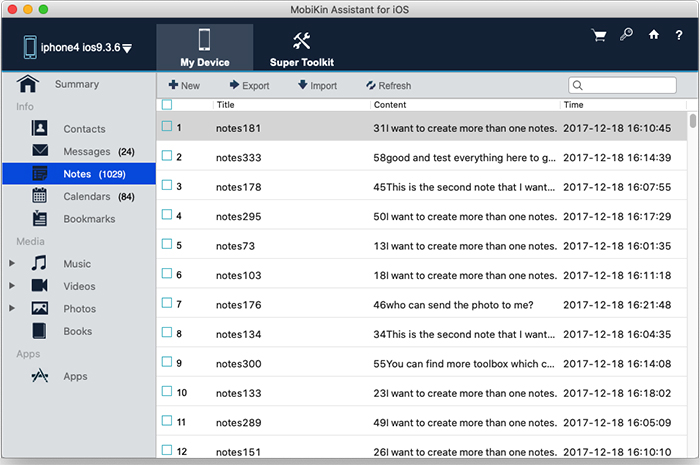Click the Music note icon
The height and width of the screenshot is (465, 700).
point(39,263)
